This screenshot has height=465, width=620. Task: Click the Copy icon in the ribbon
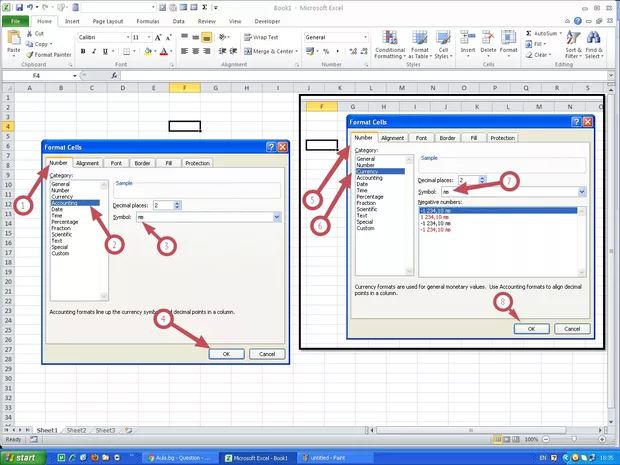[30, 44]
